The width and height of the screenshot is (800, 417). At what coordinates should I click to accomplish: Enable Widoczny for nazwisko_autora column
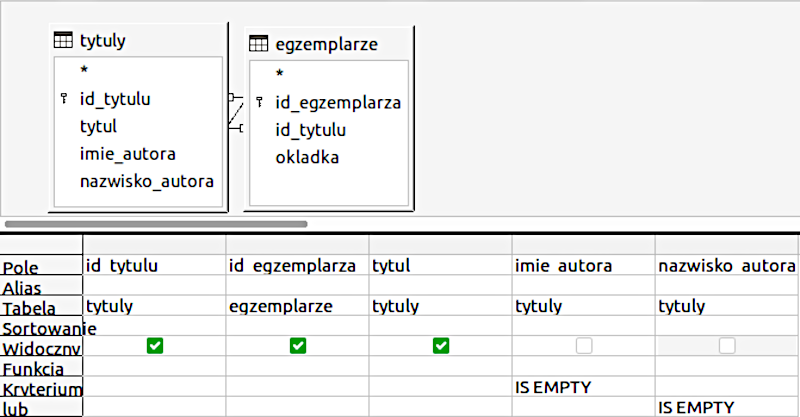(x=727, y=346)
